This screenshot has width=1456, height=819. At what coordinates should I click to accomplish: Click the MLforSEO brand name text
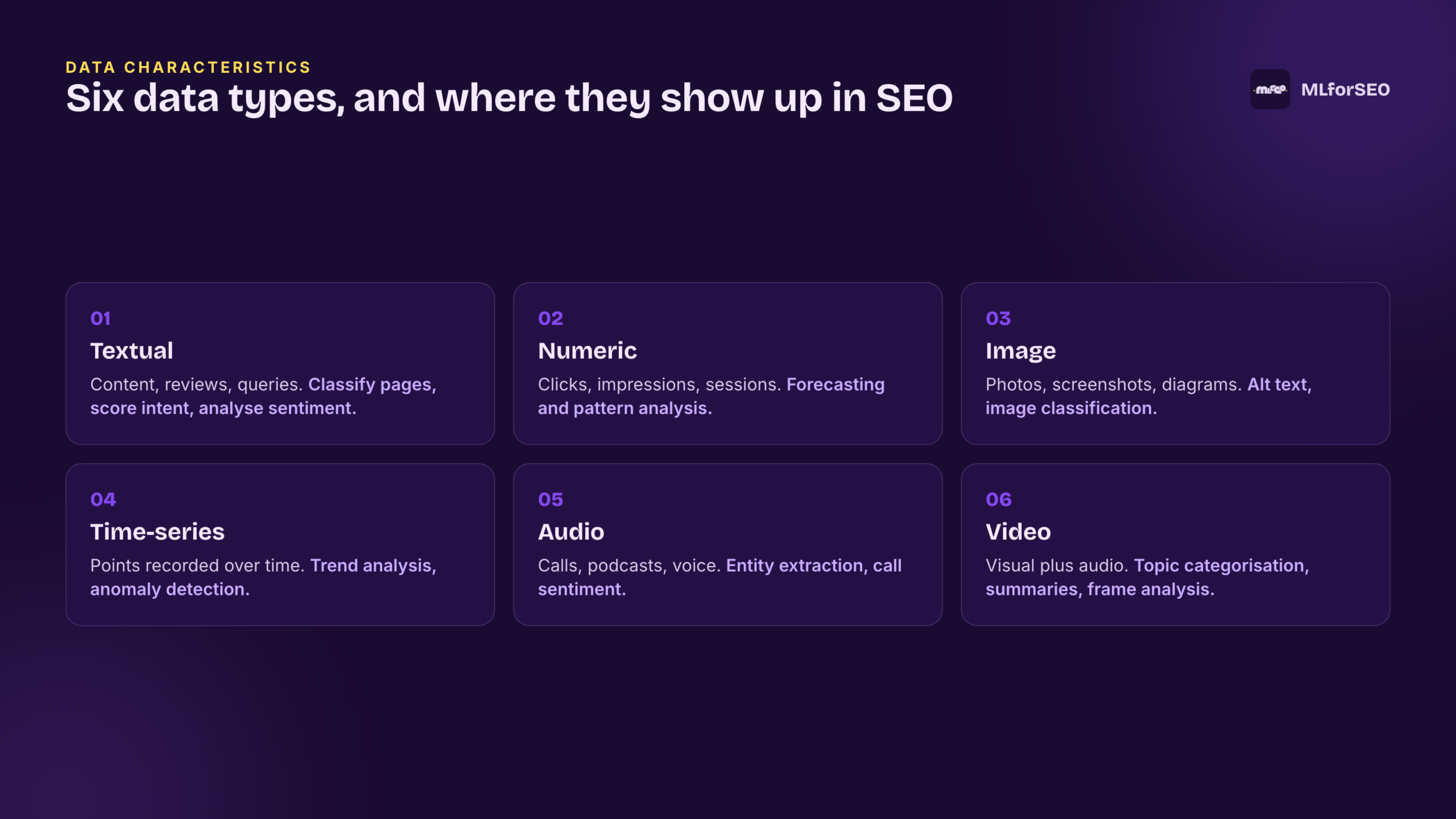pos(1345,90)
